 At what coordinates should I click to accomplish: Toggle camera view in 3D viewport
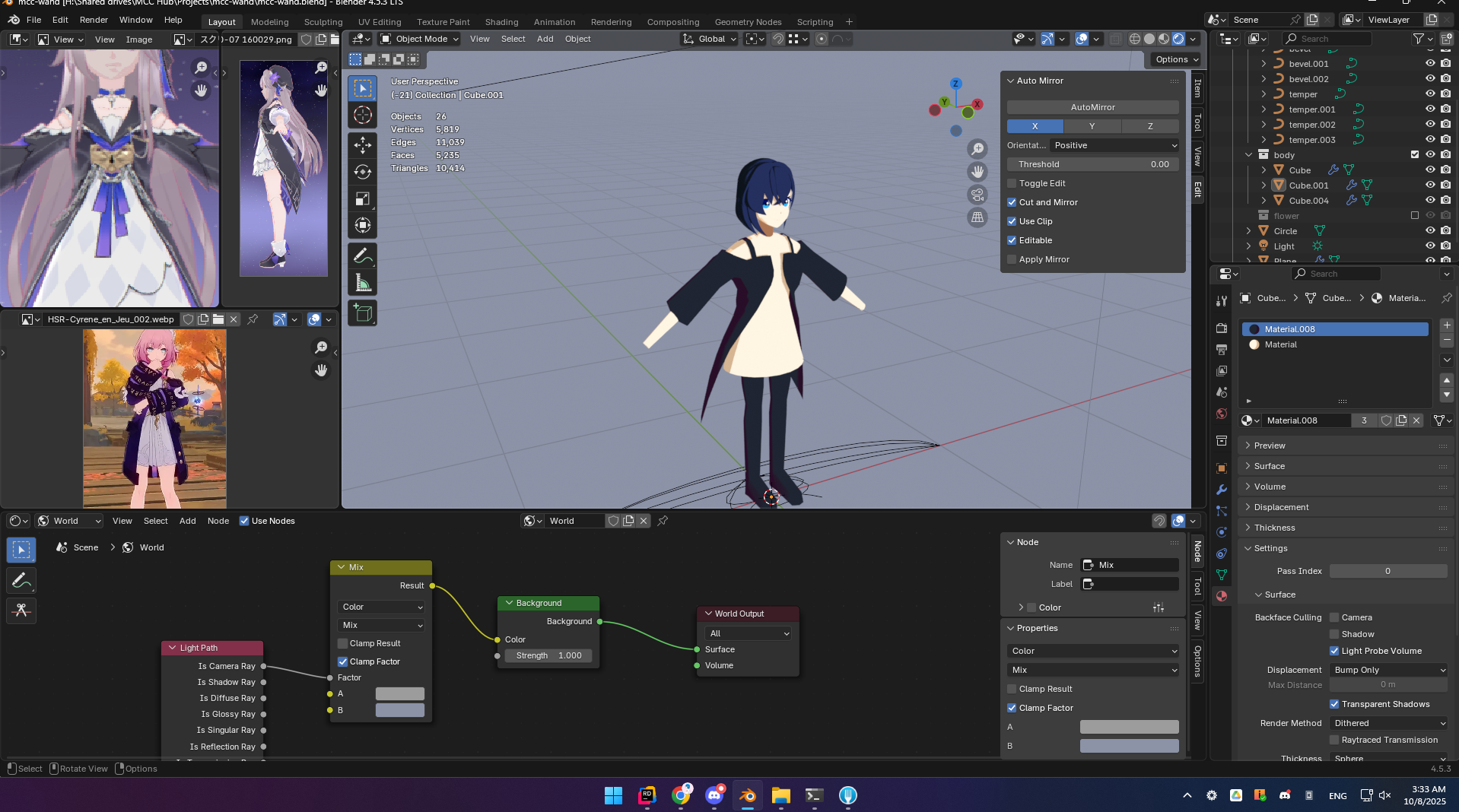coord(977,195)
